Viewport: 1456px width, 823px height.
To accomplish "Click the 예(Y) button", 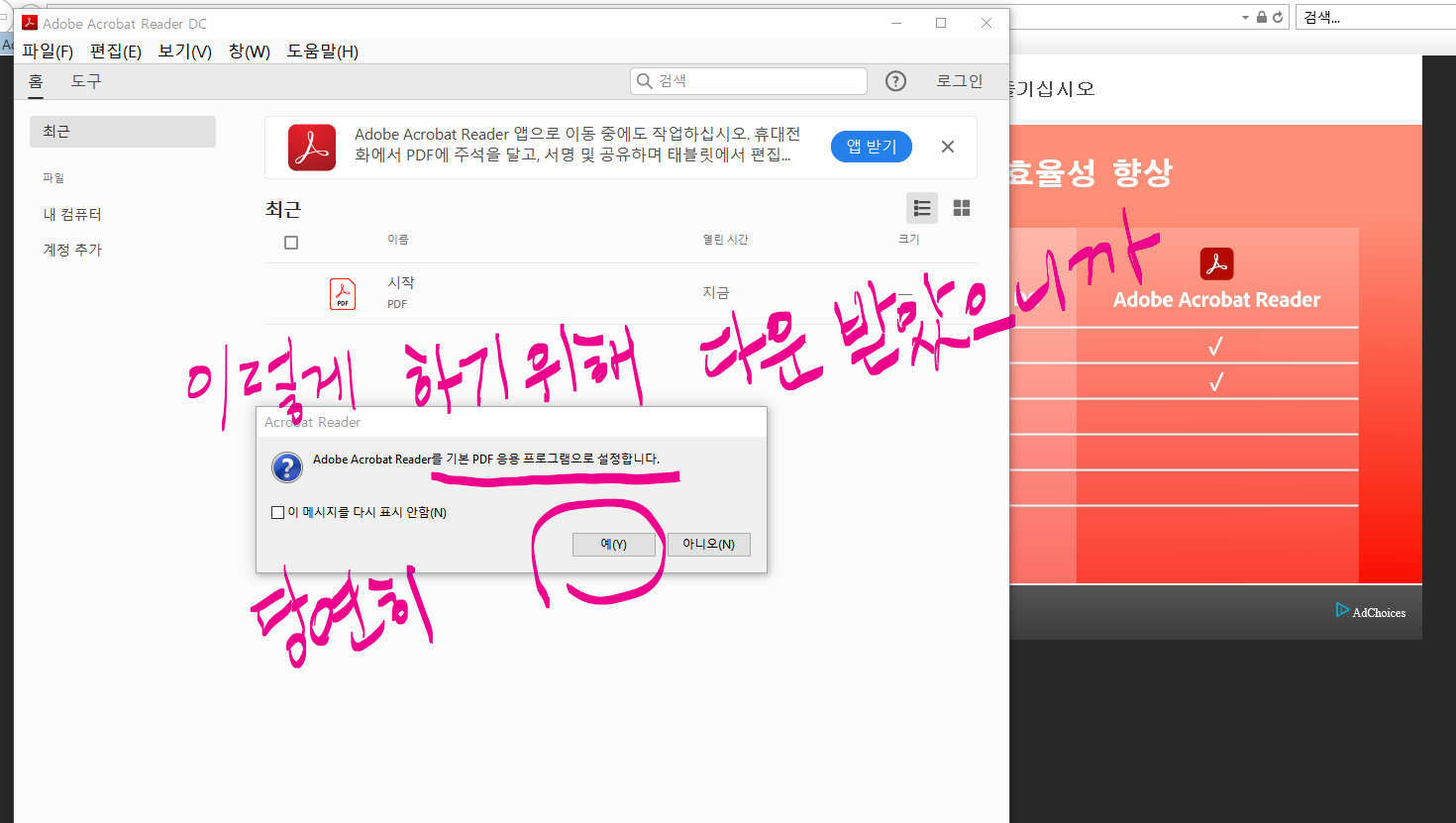I will (614, 545).
